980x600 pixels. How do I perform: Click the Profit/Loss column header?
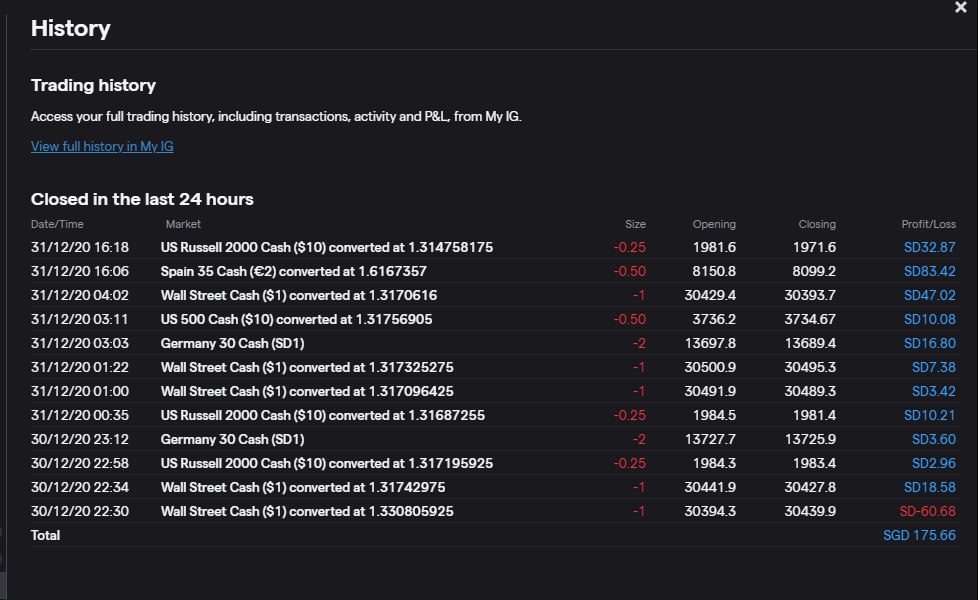pos(928,224)
